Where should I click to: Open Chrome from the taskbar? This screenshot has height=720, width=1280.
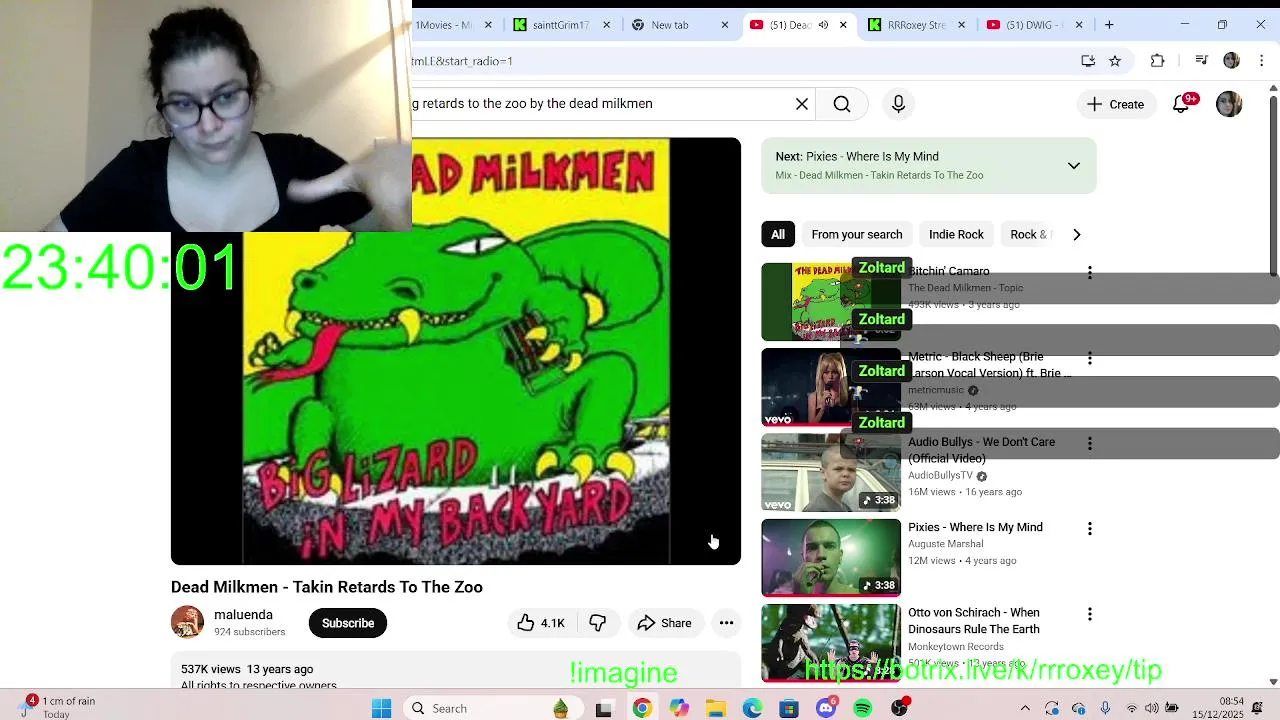642,708
